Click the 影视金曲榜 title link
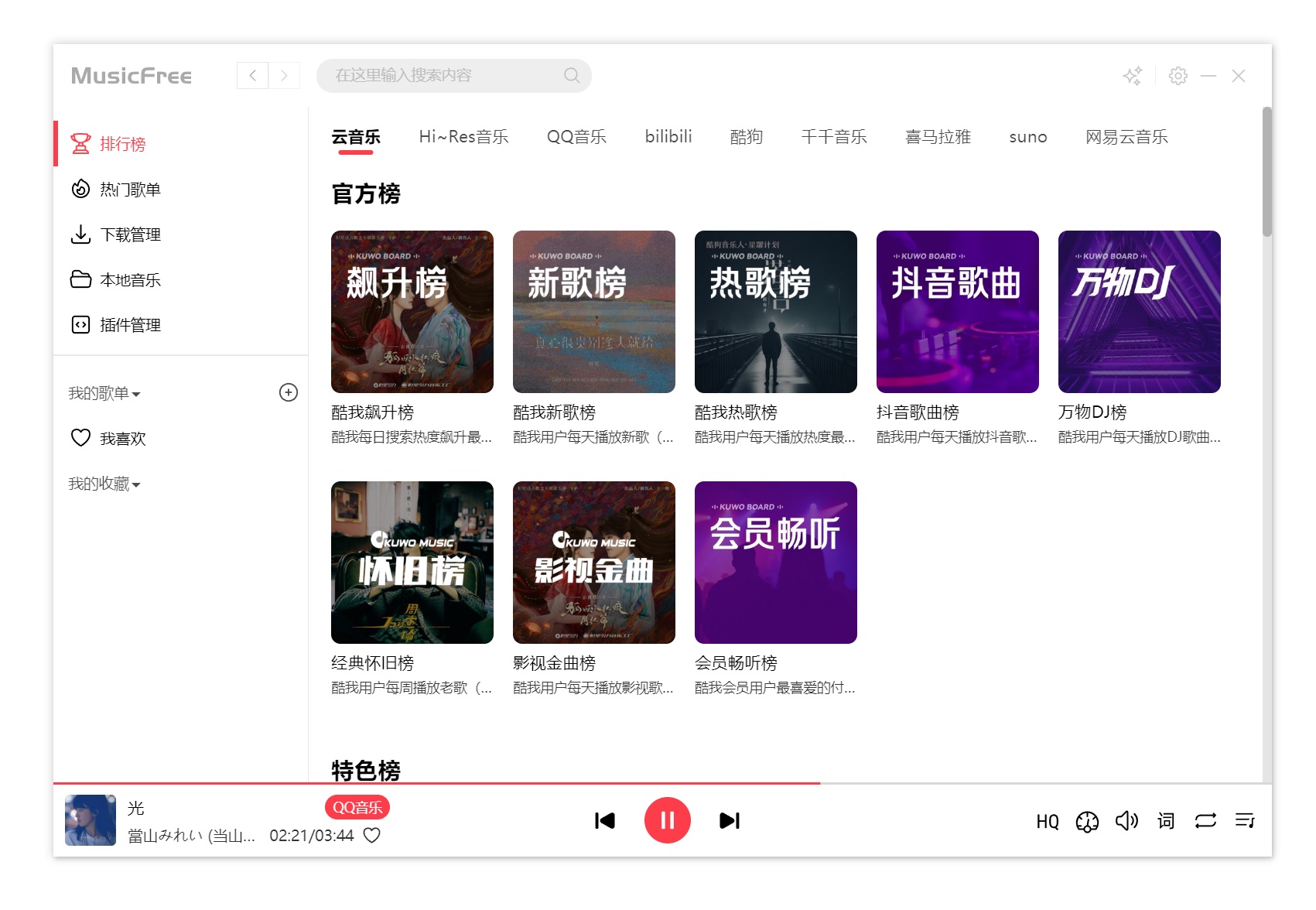 (x=554, y=663)
